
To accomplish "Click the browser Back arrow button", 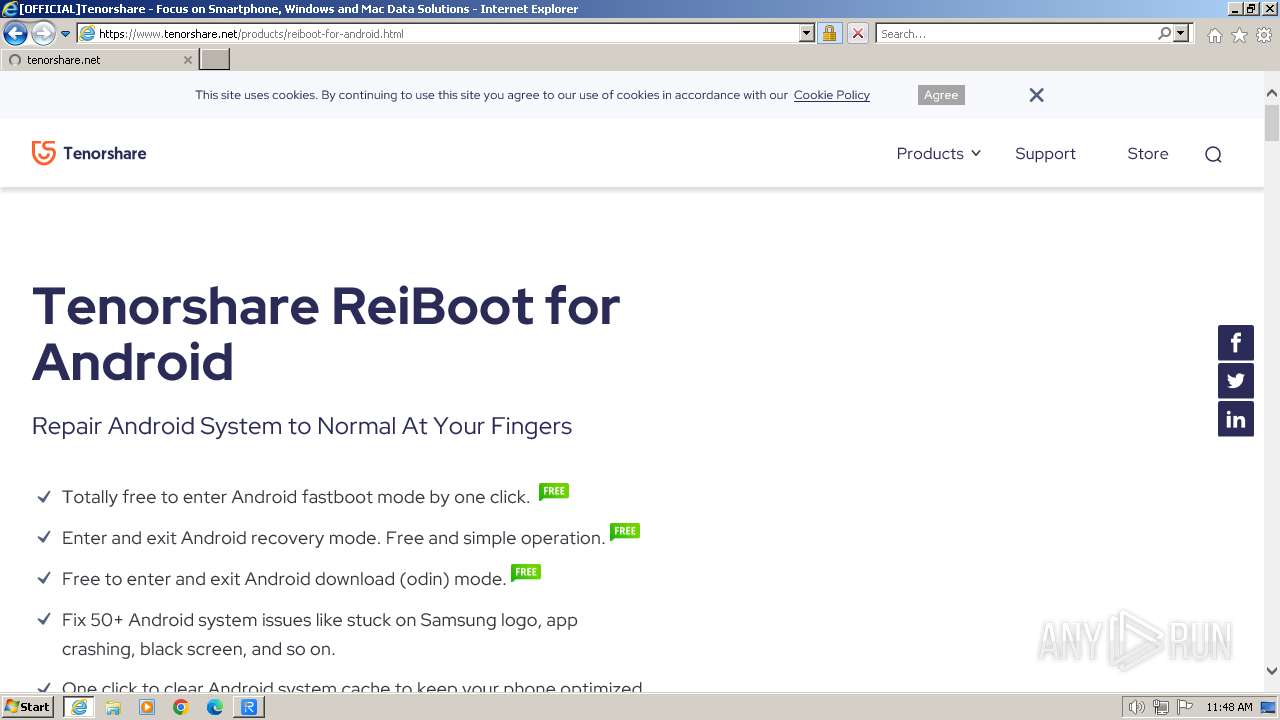I will [x=15, y=34].
